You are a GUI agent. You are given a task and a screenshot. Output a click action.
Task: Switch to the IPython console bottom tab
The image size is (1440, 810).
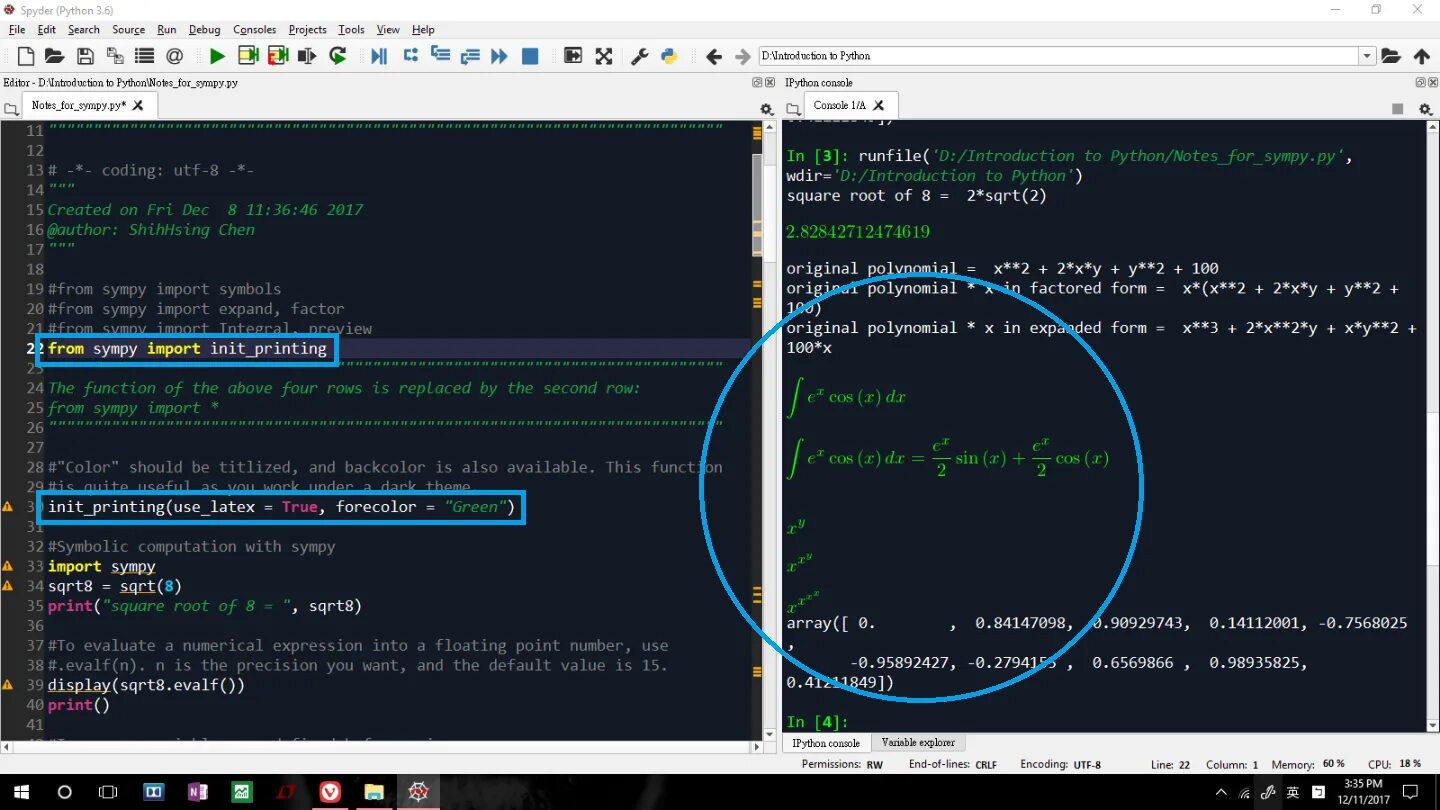coord(826,743)
